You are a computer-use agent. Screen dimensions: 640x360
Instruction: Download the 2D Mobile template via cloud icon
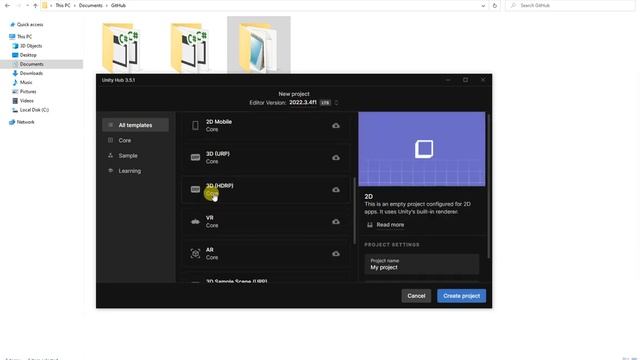(x=336, y=125)
